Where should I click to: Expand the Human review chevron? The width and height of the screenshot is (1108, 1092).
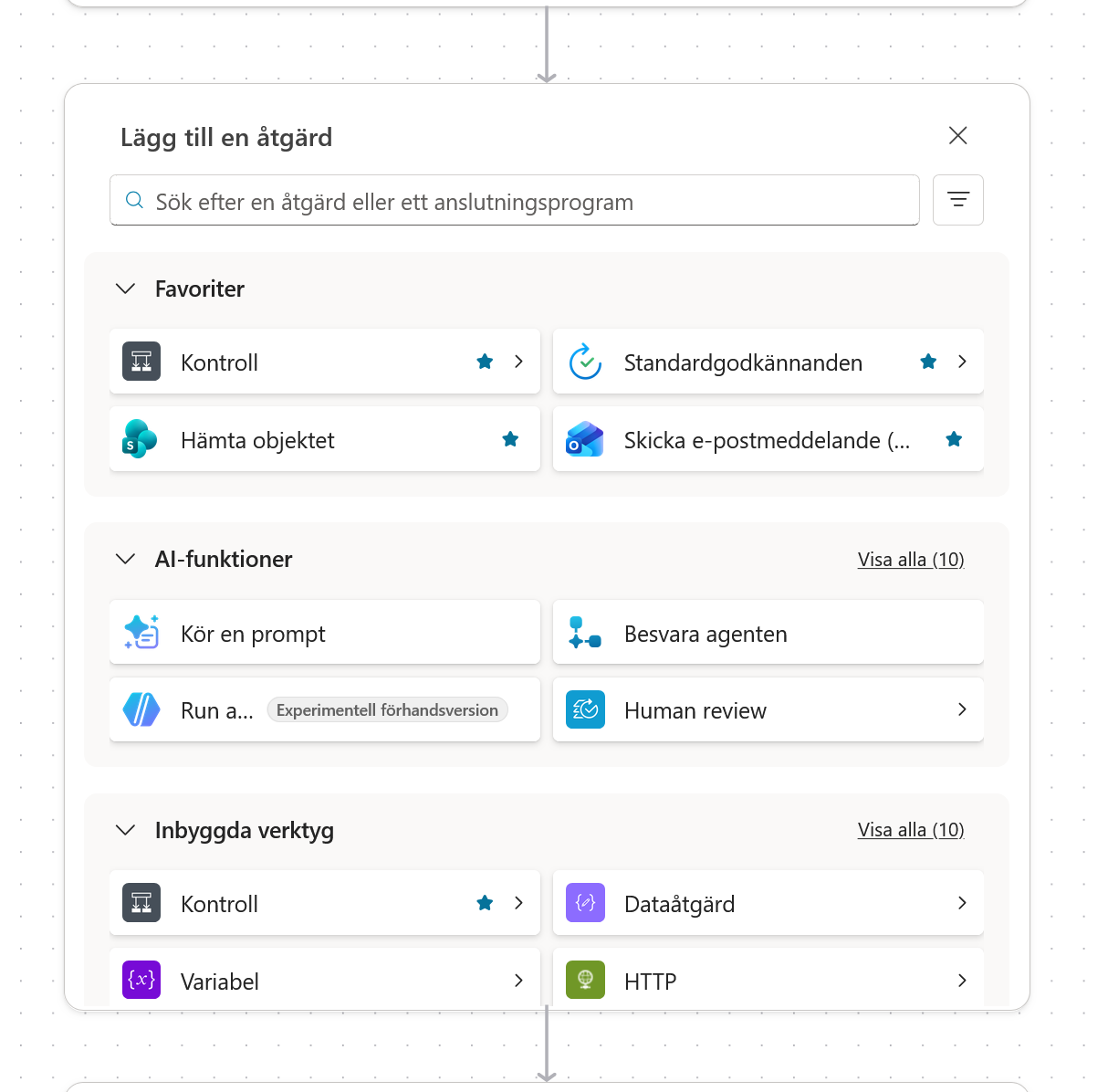click(962, 709)
